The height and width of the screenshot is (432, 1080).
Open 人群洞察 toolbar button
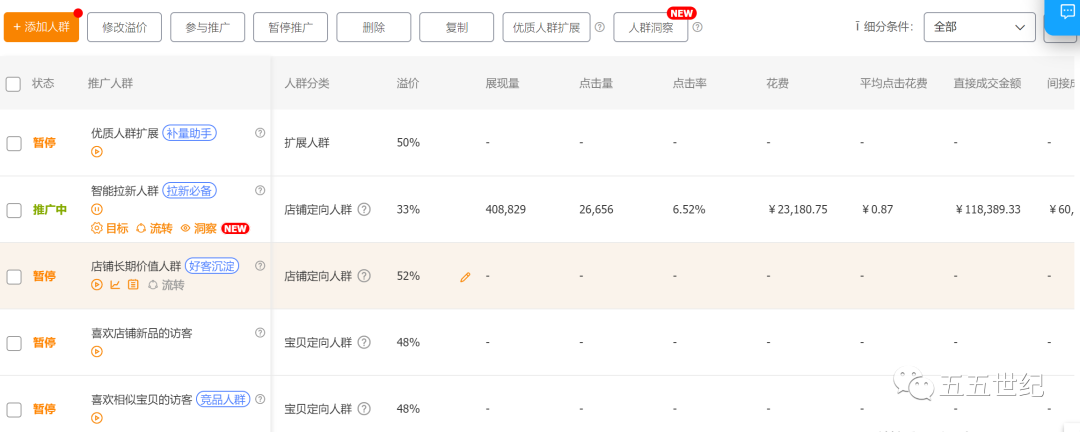coord(651,28)
